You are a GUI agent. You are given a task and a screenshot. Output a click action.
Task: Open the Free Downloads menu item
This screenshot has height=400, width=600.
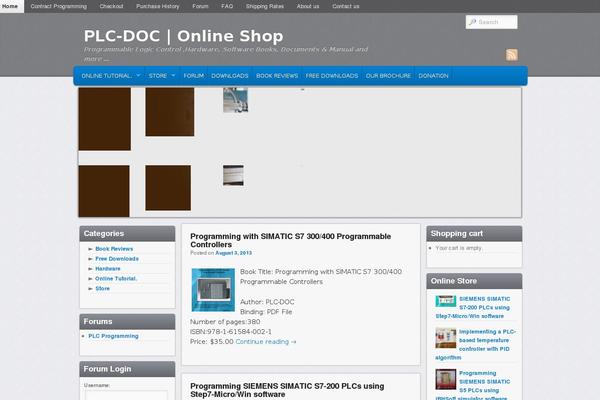point(332,76)
